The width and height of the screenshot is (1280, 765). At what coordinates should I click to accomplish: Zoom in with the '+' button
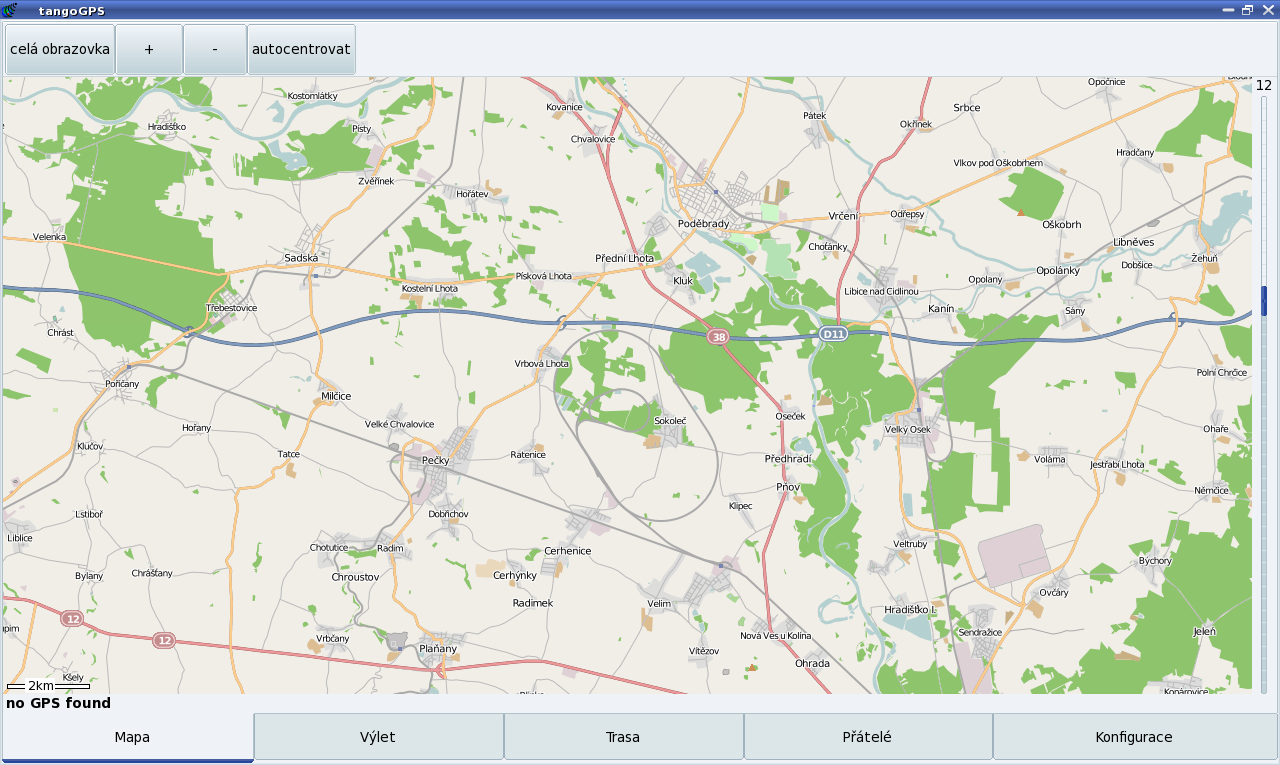(149, 49)
